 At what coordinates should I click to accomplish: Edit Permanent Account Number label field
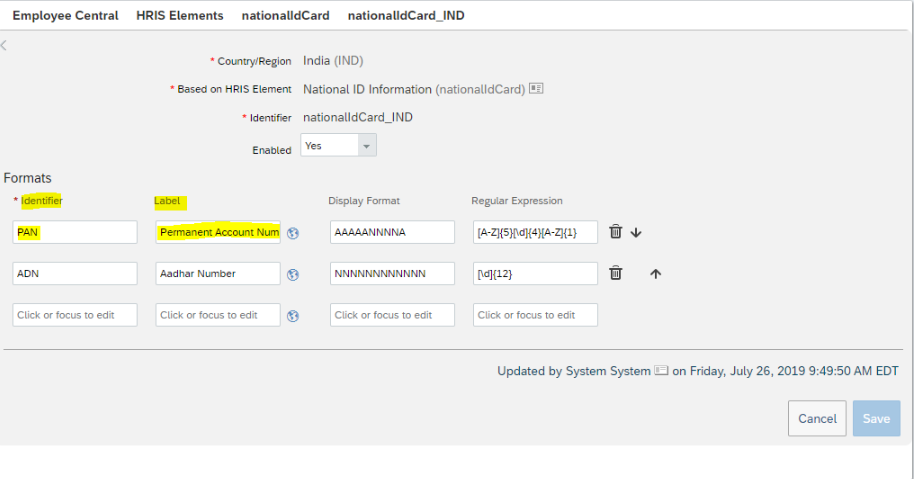218,232
